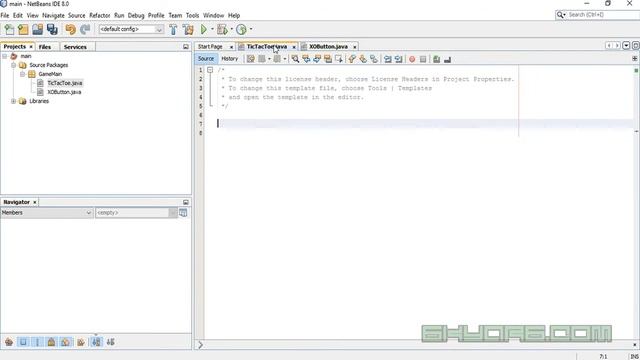Run the project with green play icon
640x360 pixels.
204,29
